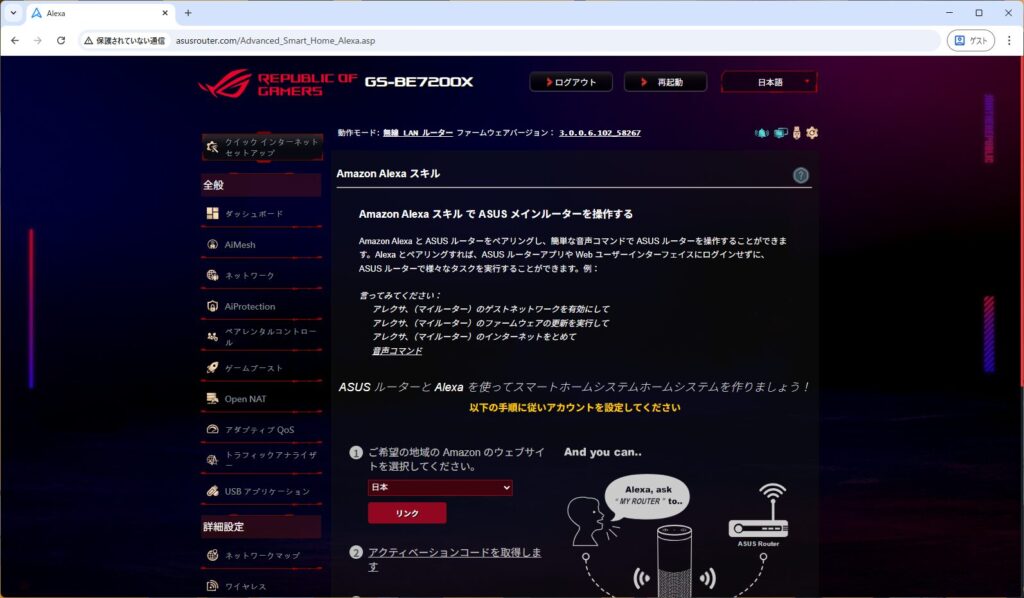Screen dimensions: 1024x598
Task: Expand the 日本語 language dropdown
Action: (769, 82)
